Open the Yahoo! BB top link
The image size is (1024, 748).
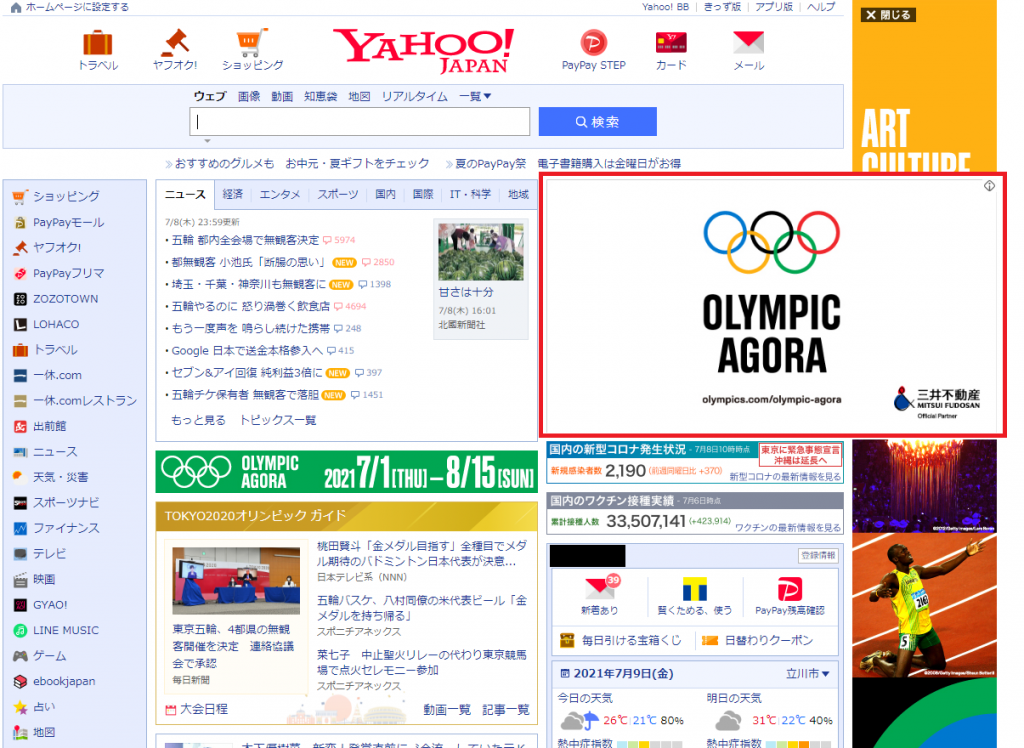(x=665, y=7)
